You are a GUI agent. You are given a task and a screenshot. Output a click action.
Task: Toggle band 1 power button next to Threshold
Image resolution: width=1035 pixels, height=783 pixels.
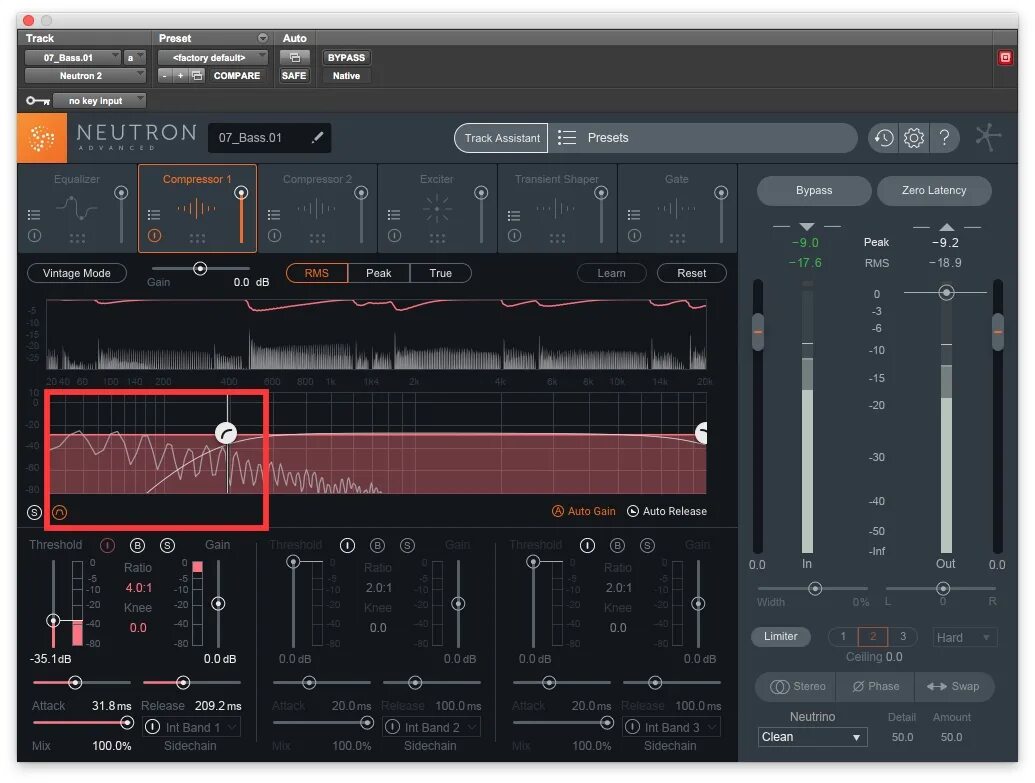107,545
